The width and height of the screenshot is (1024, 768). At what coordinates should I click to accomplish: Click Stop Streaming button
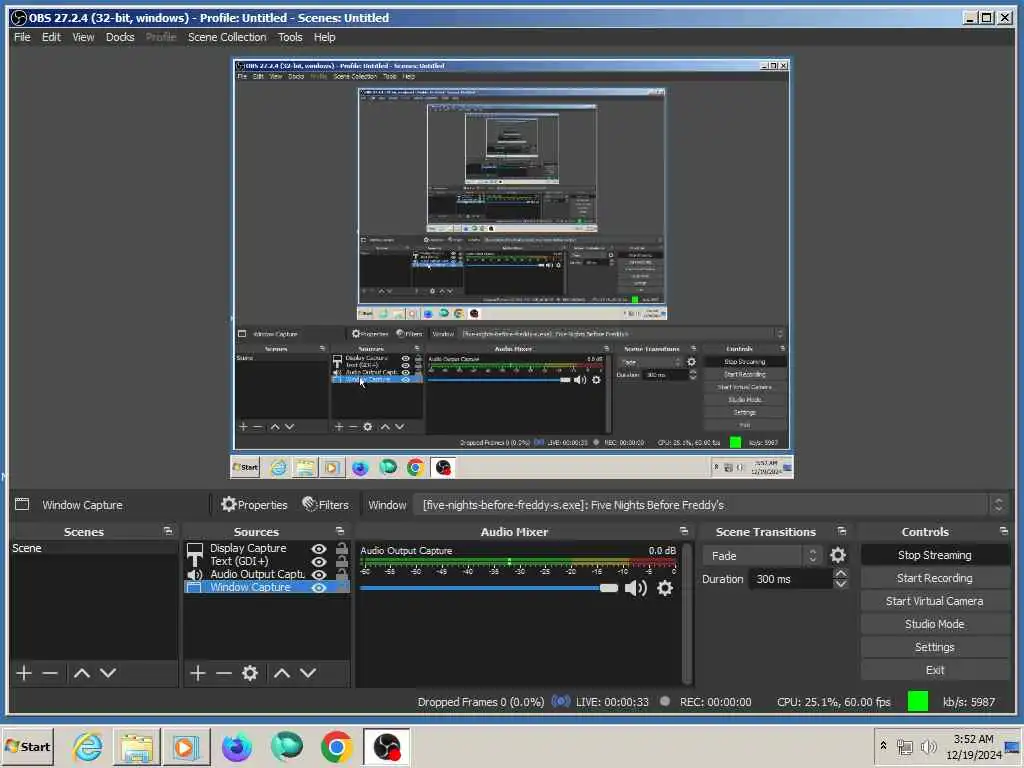pyautogui.click(x=935, y=555)
